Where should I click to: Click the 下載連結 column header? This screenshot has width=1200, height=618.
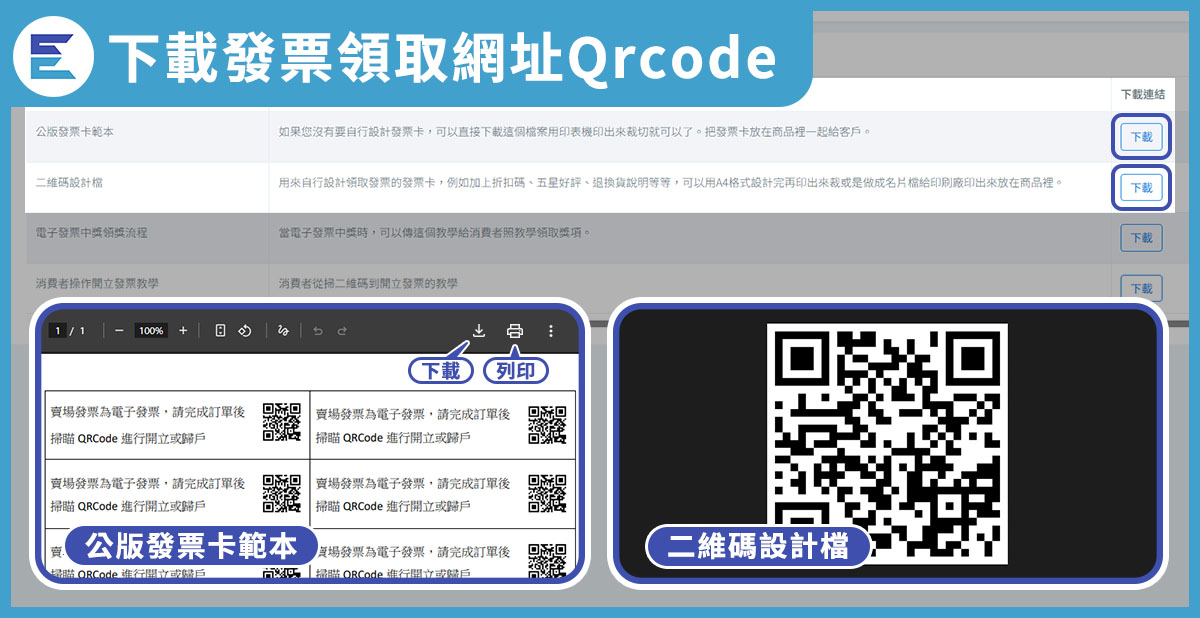coord(1143,94)
